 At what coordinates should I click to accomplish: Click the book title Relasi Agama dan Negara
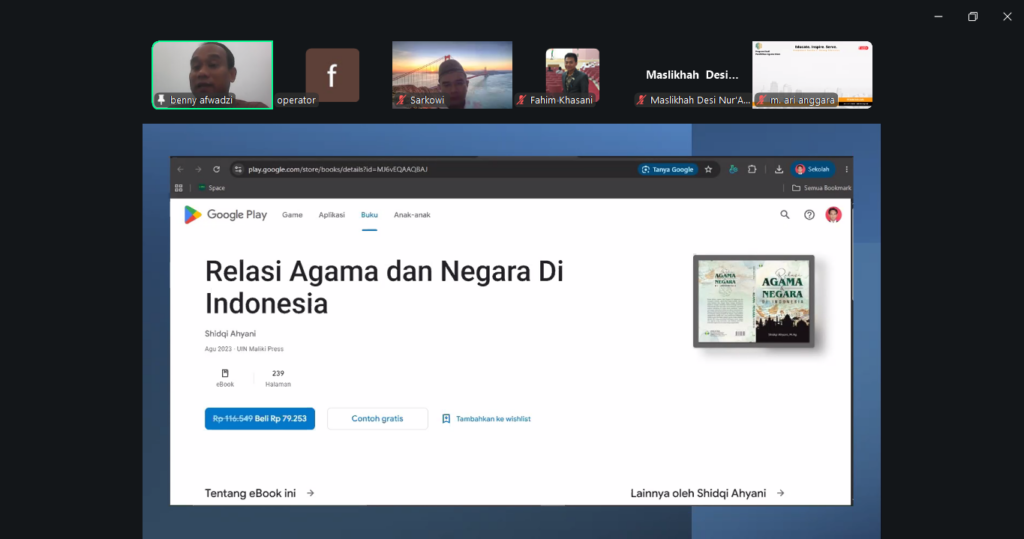[x=384, y=287]
